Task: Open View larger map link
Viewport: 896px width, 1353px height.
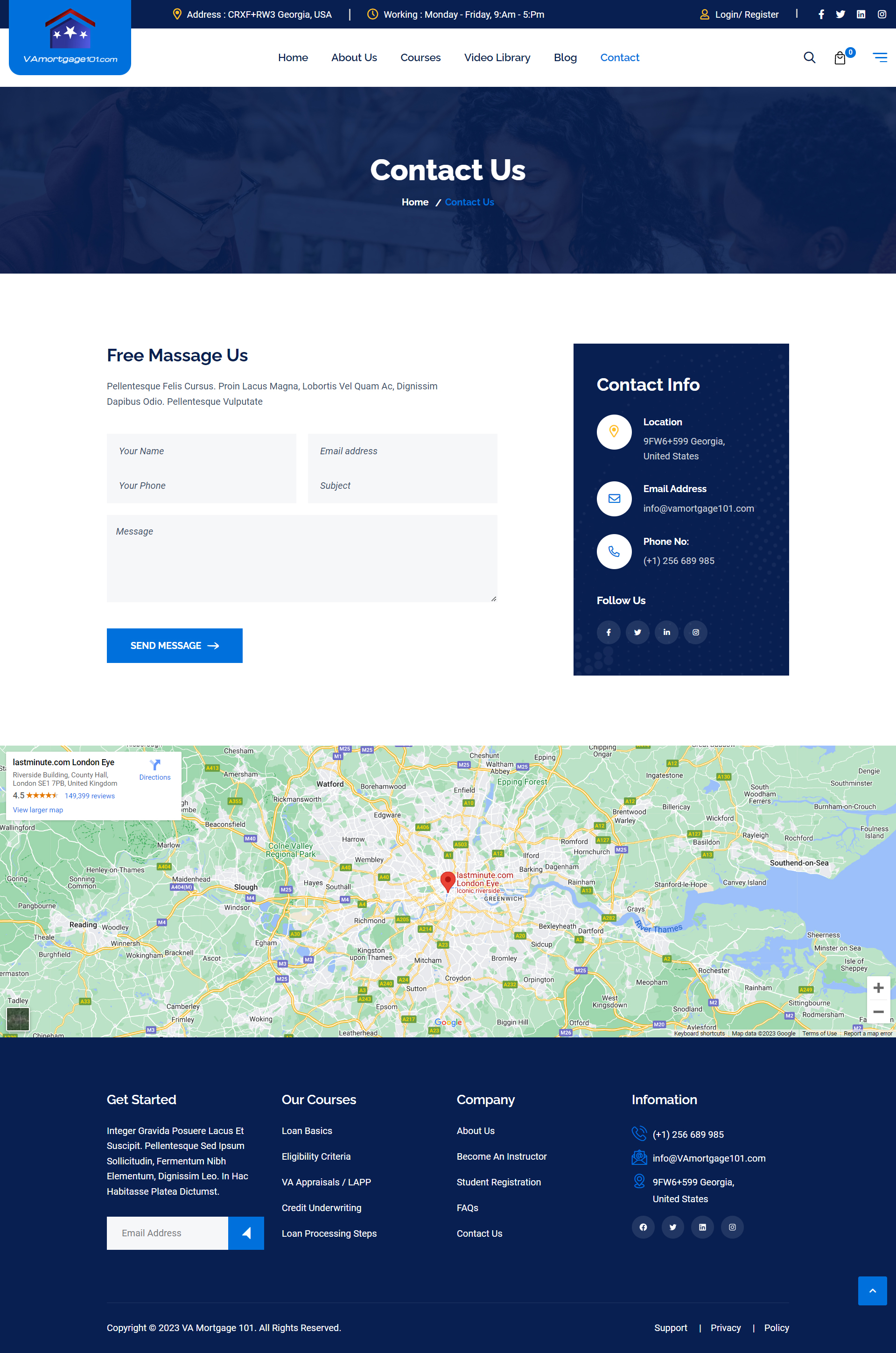Action: pos(38,810)
